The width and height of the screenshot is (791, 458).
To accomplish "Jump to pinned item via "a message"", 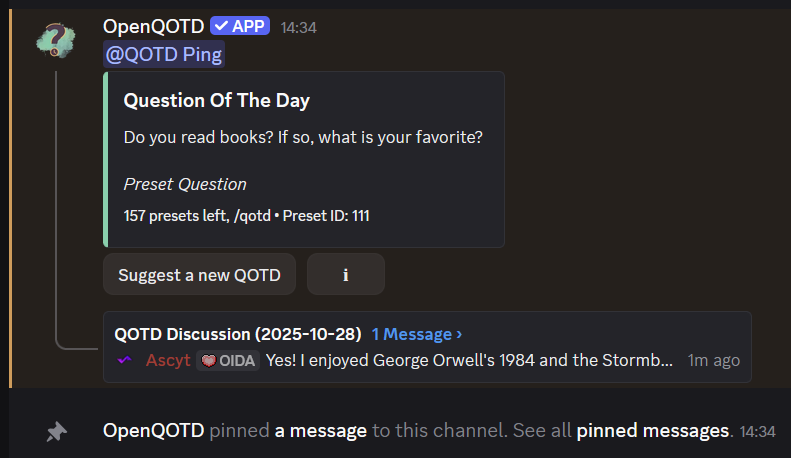I will (321, 431).
